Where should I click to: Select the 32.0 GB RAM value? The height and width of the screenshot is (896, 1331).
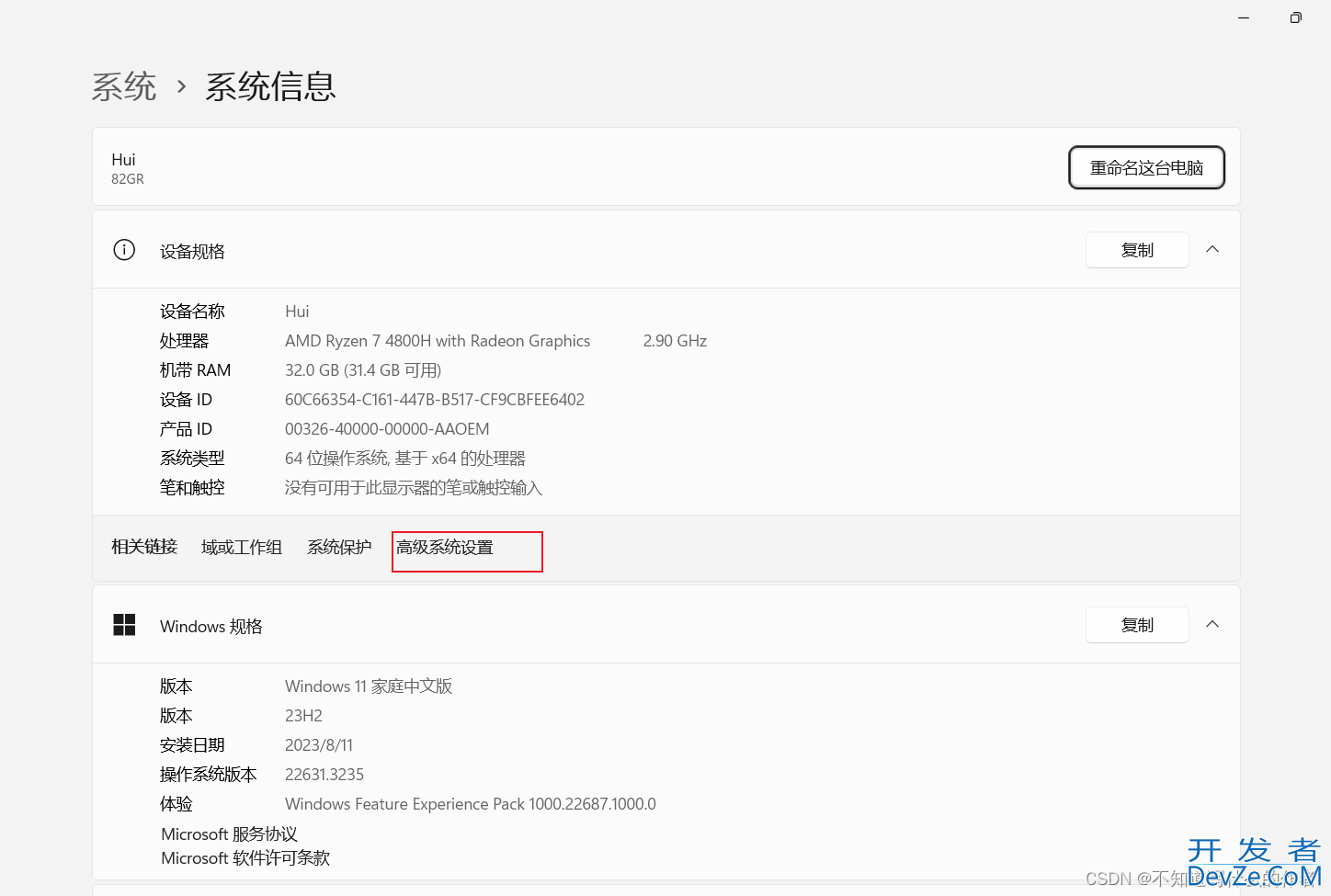pos(363,370)
